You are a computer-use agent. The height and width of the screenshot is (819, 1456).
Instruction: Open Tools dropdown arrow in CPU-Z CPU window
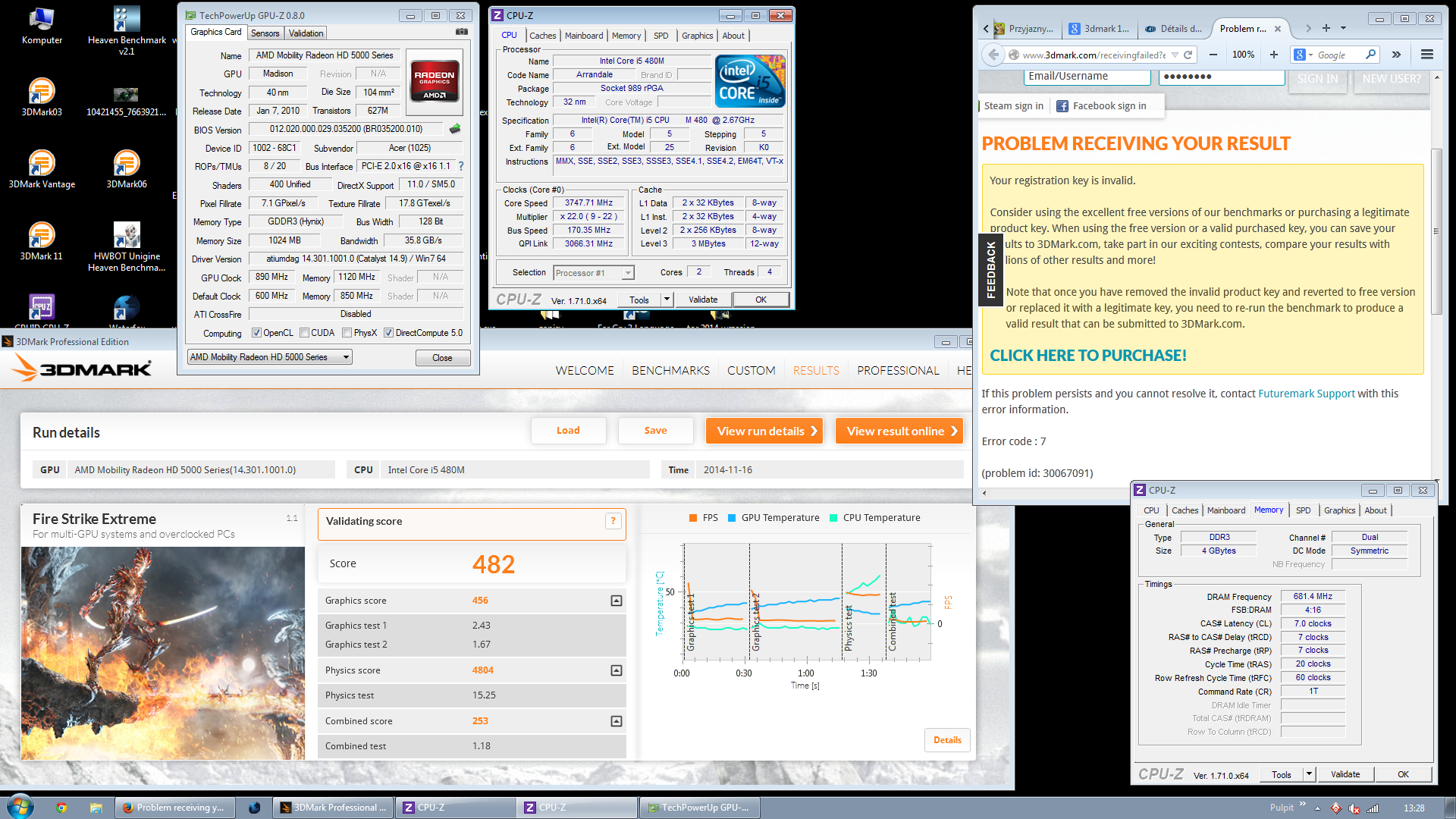667,300
